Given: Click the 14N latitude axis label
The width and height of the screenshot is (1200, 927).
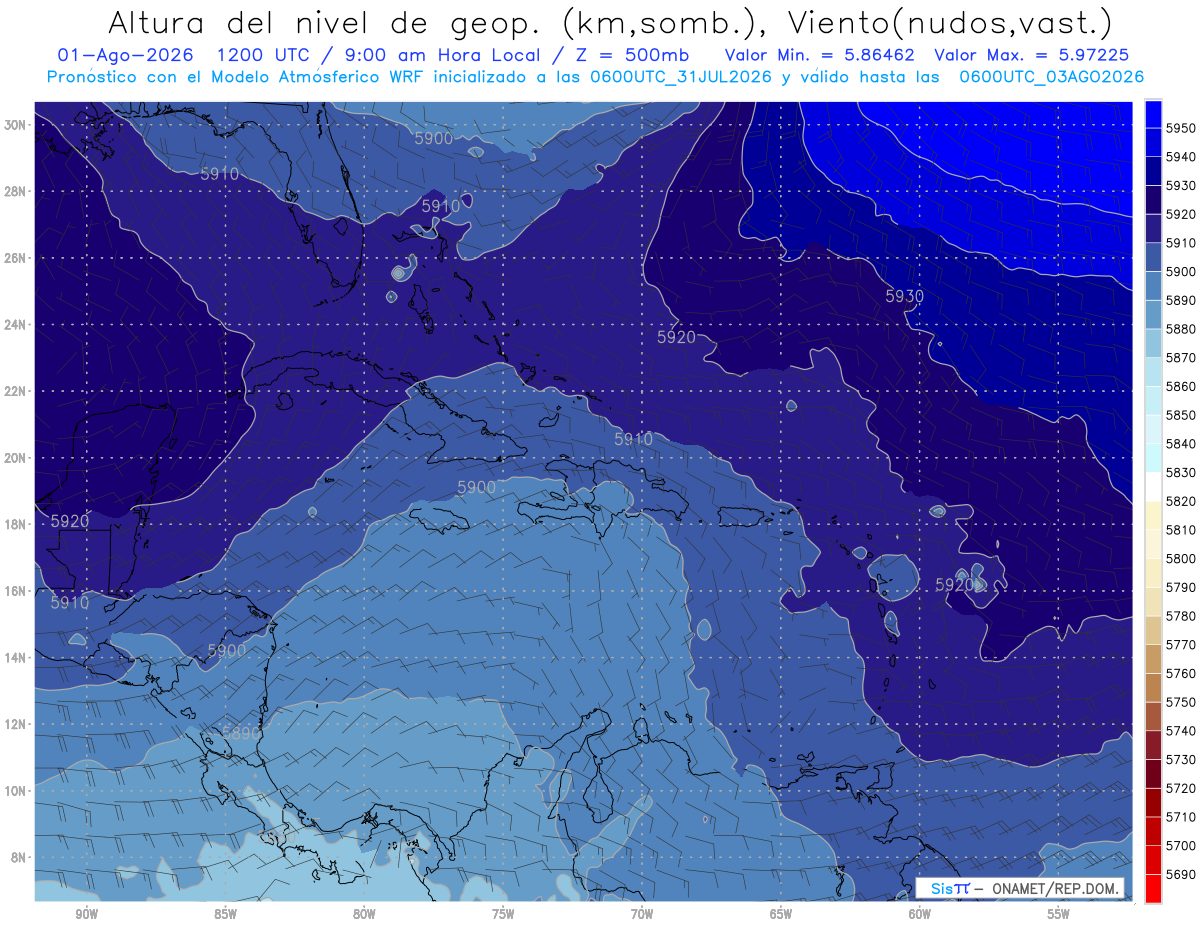Looking at the screenshot, I should pos(15,657).
